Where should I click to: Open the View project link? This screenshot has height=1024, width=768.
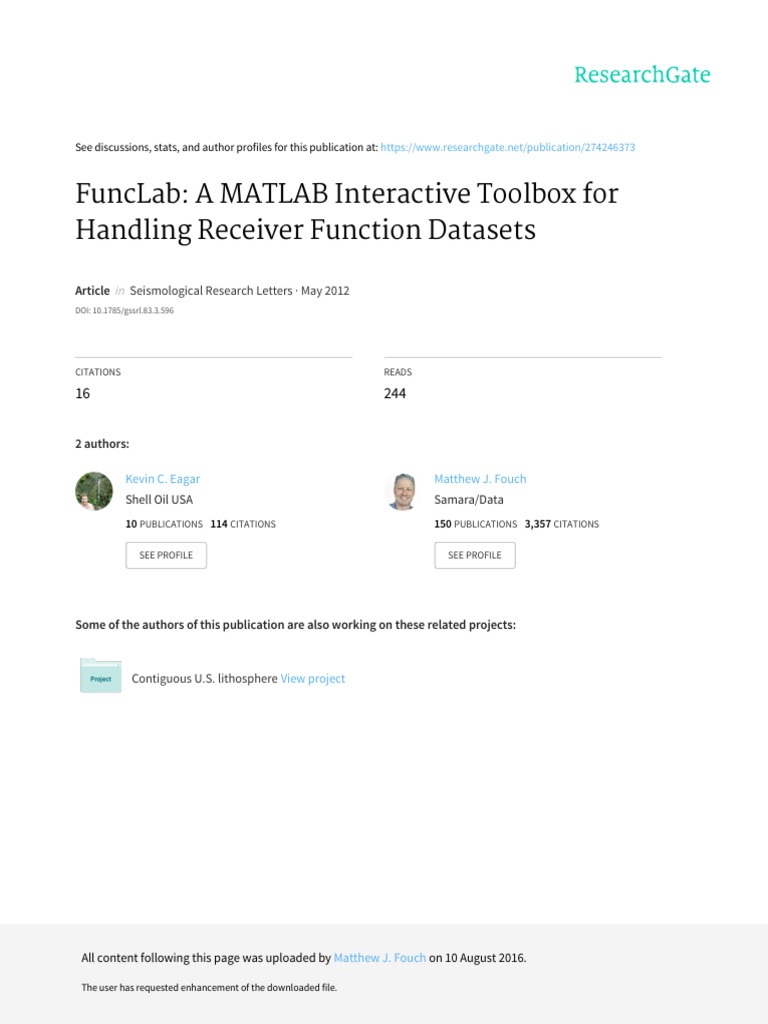click(x=313, y=678)
